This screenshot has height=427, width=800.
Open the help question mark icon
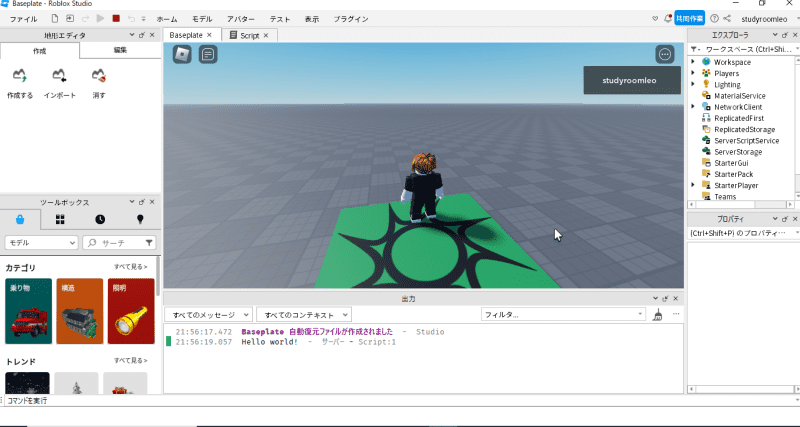(x=714, y=18)
